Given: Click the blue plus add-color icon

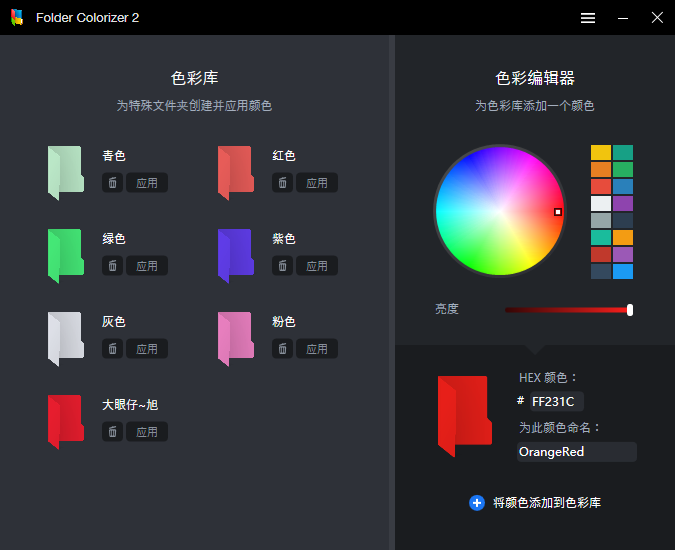Looking at the screenshot, I should [x=477, y=503].
